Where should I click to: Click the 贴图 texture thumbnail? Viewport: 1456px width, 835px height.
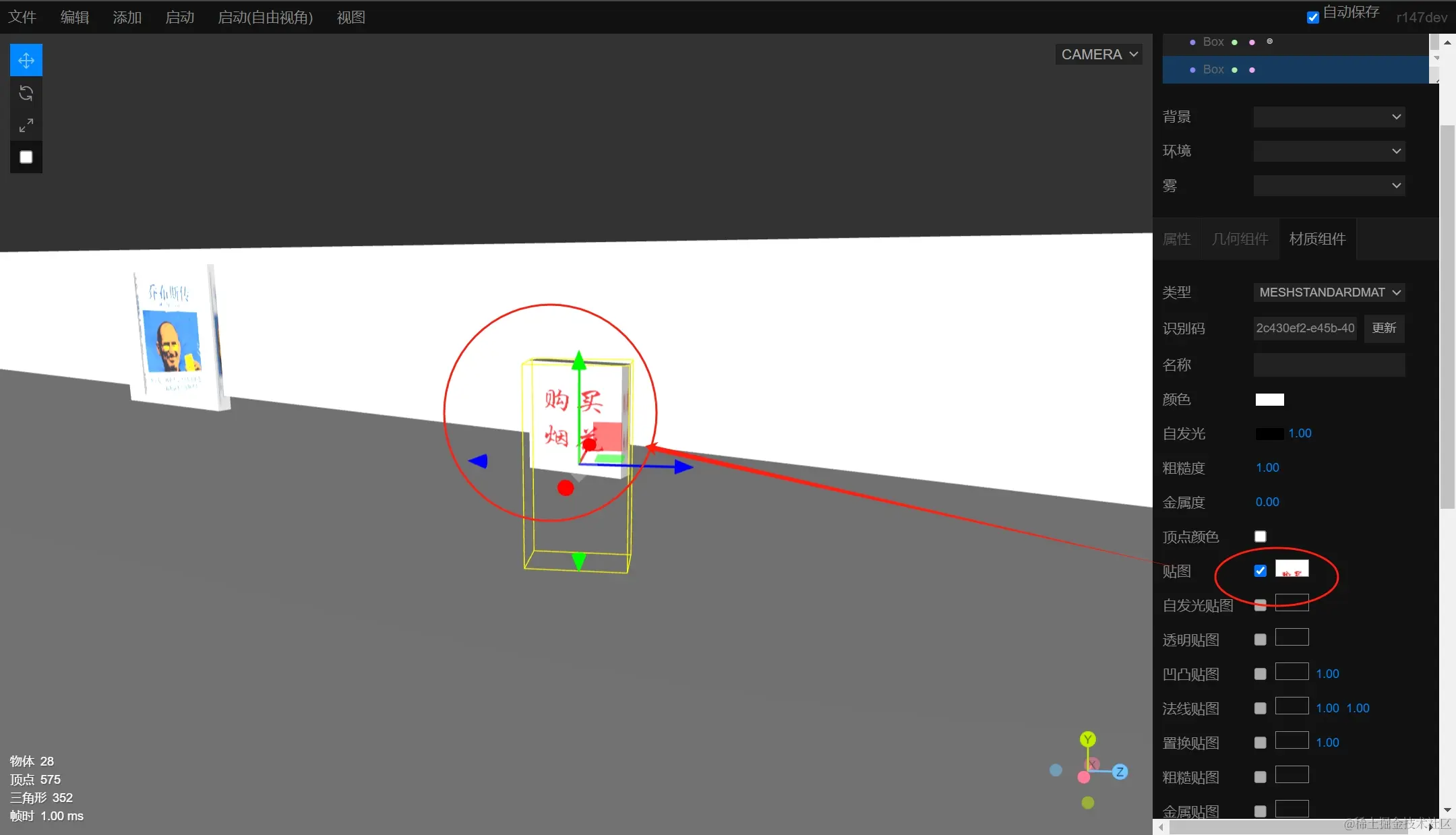(1292, 569)
